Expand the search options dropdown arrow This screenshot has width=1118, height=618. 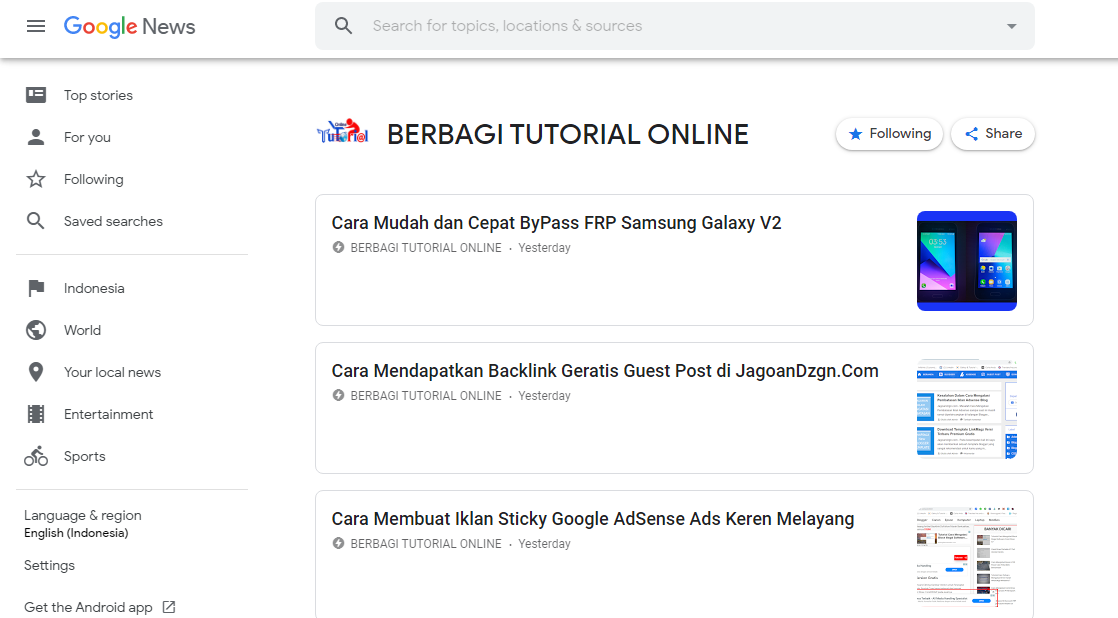pos(1011,27)
